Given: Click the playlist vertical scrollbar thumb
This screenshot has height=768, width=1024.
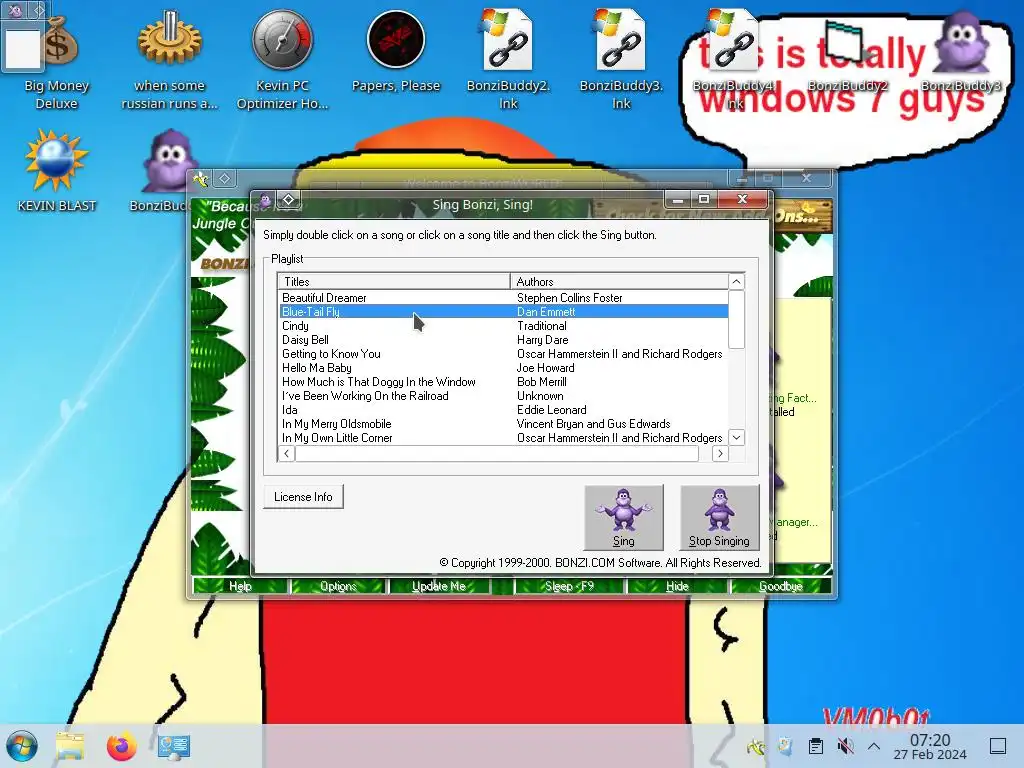Looking at the screenshot, I should tap(737, 319).
